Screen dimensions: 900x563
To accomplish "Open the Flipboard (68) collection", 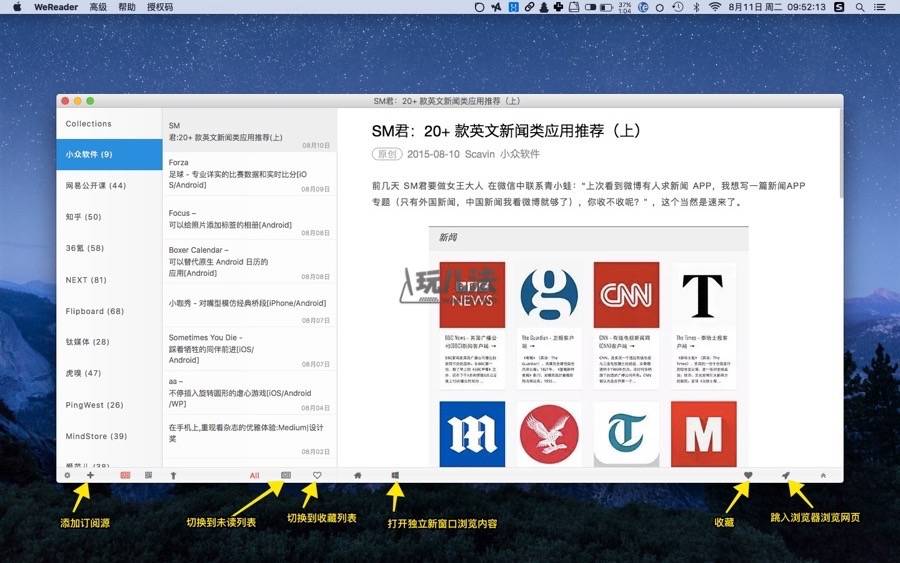I will [109, 311].
